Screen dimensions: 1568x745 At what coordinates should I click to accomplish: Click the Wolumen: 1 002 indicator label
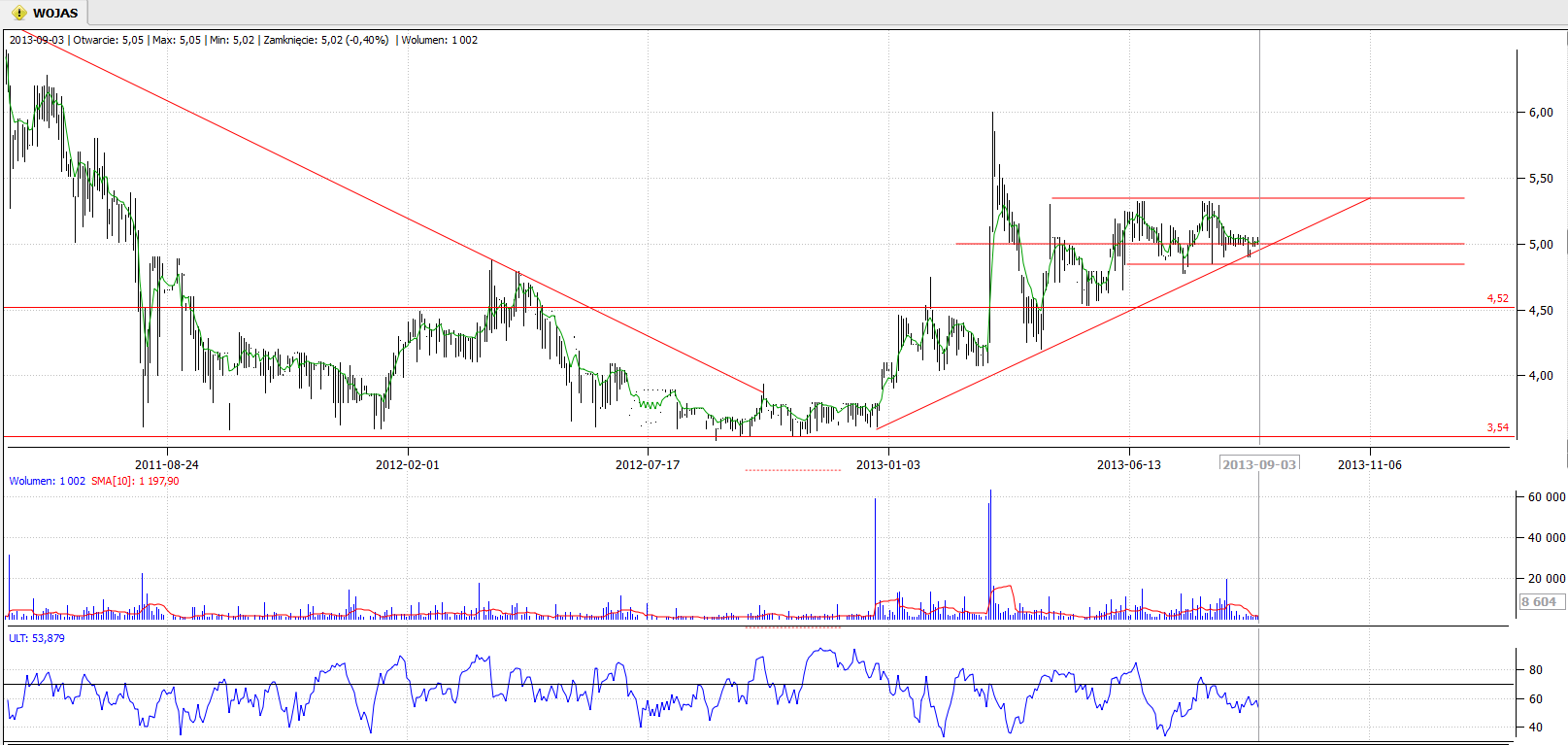(x=47, y=481)
